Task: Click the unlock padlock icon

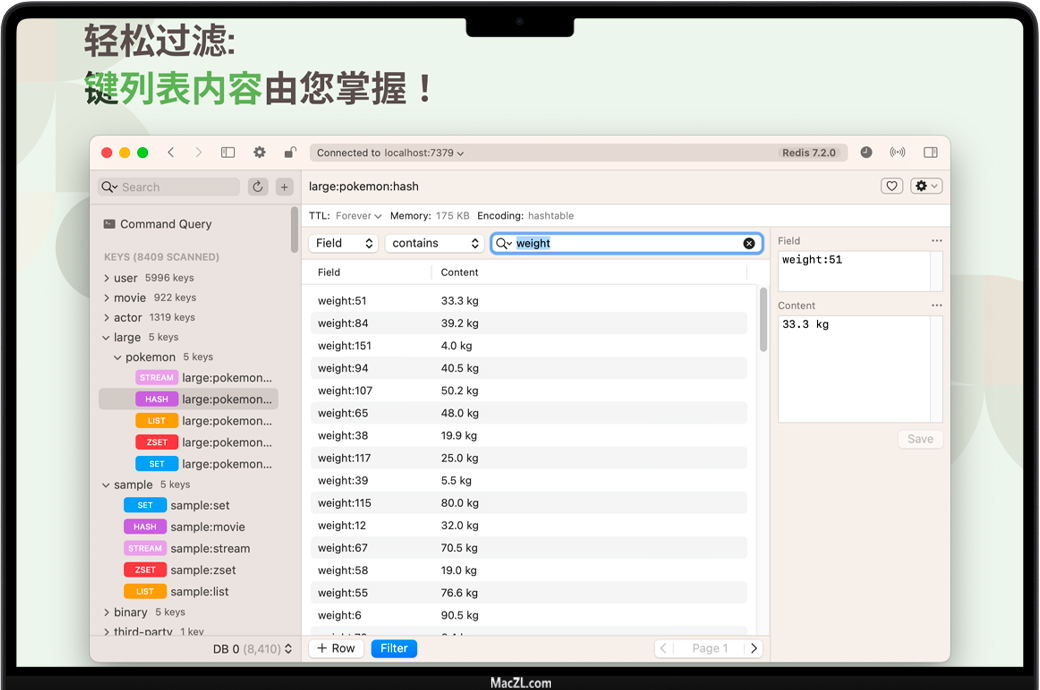Action: click(290, 153)
